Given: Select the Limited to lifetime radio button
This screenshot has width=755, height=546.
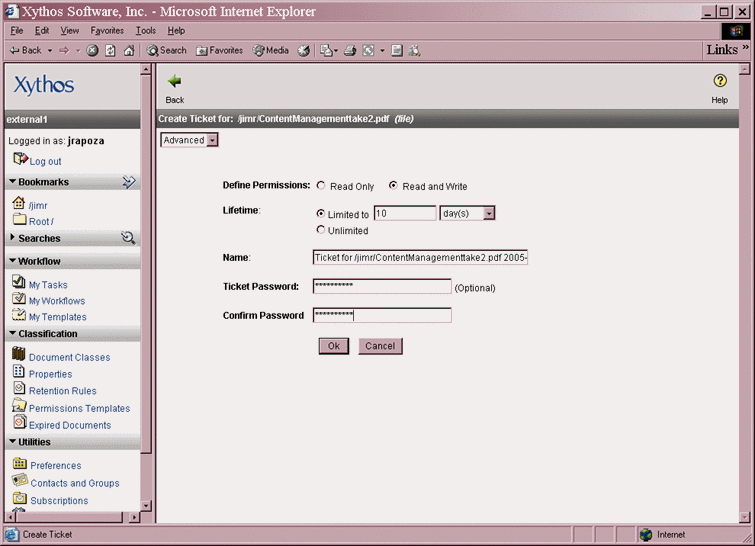Looking at the screenshot, I should (x=321, y=213).
